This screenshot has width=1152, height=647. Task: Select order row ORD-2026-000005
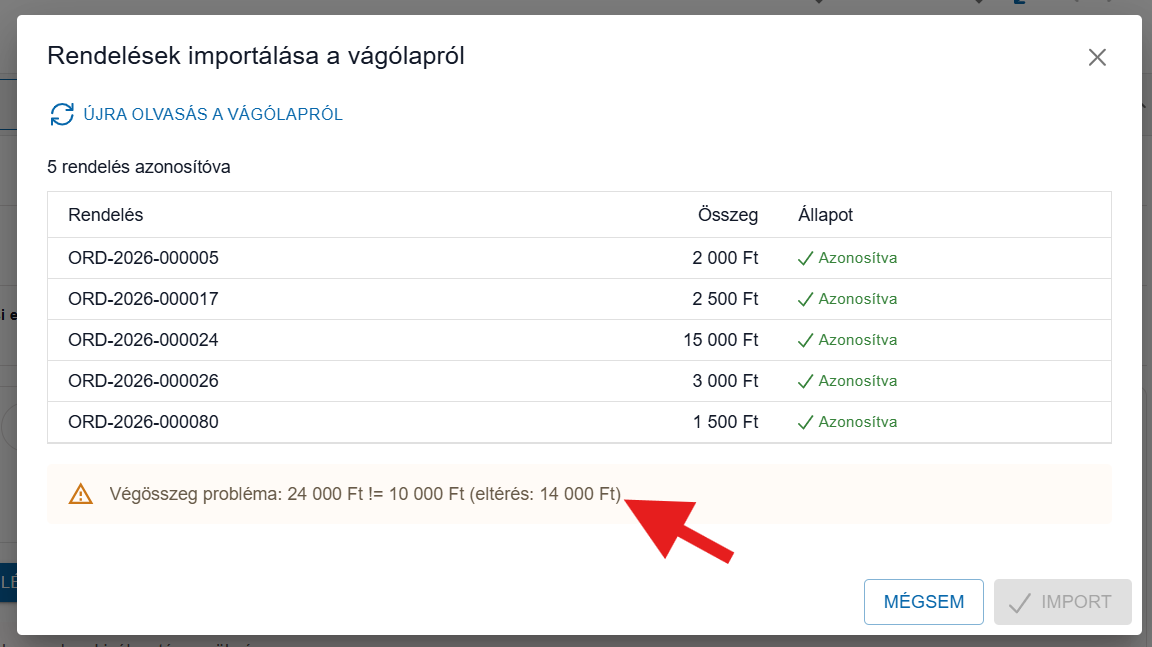point(143,258)
